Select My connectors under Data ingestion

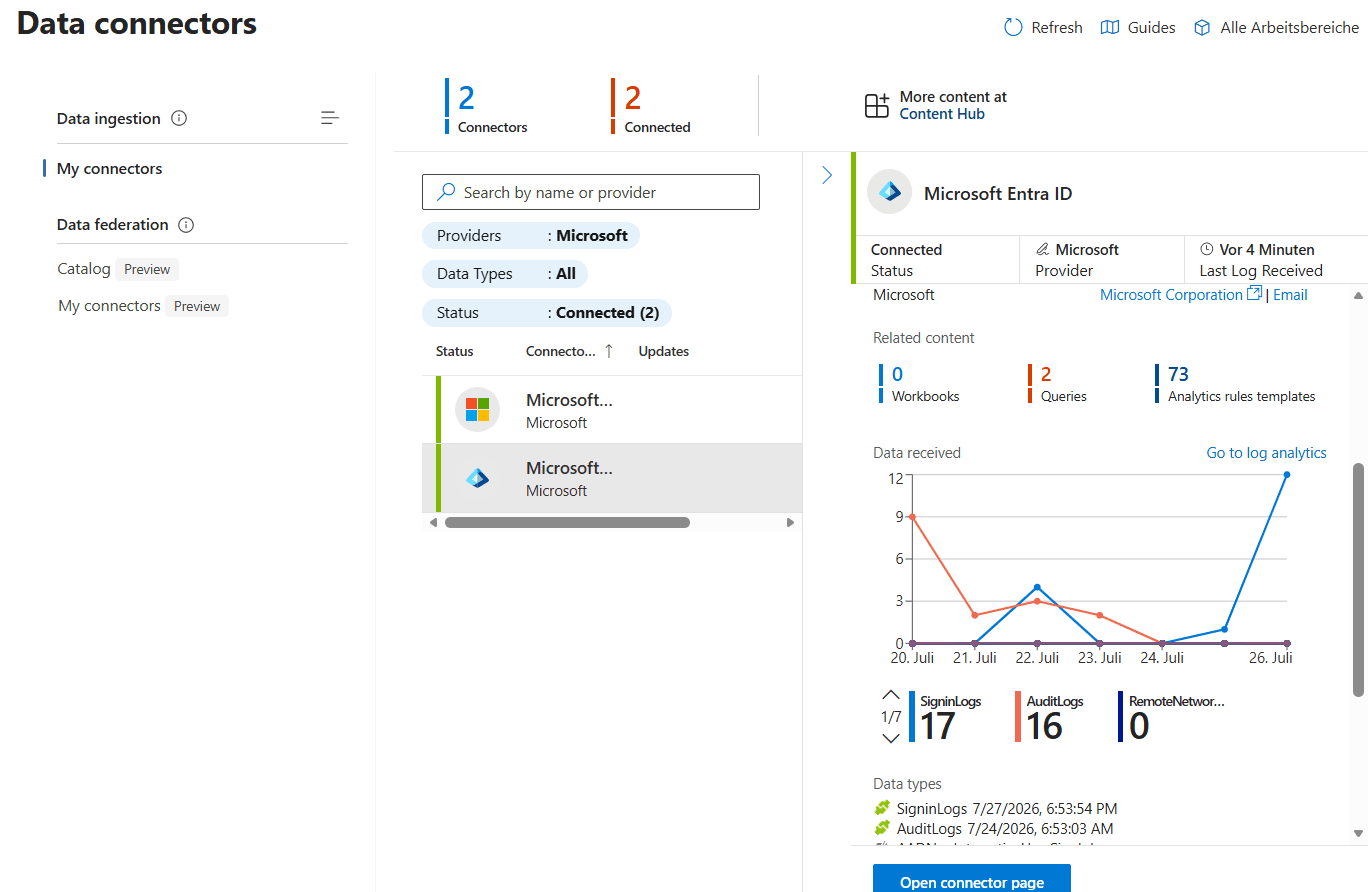[109, 169]
